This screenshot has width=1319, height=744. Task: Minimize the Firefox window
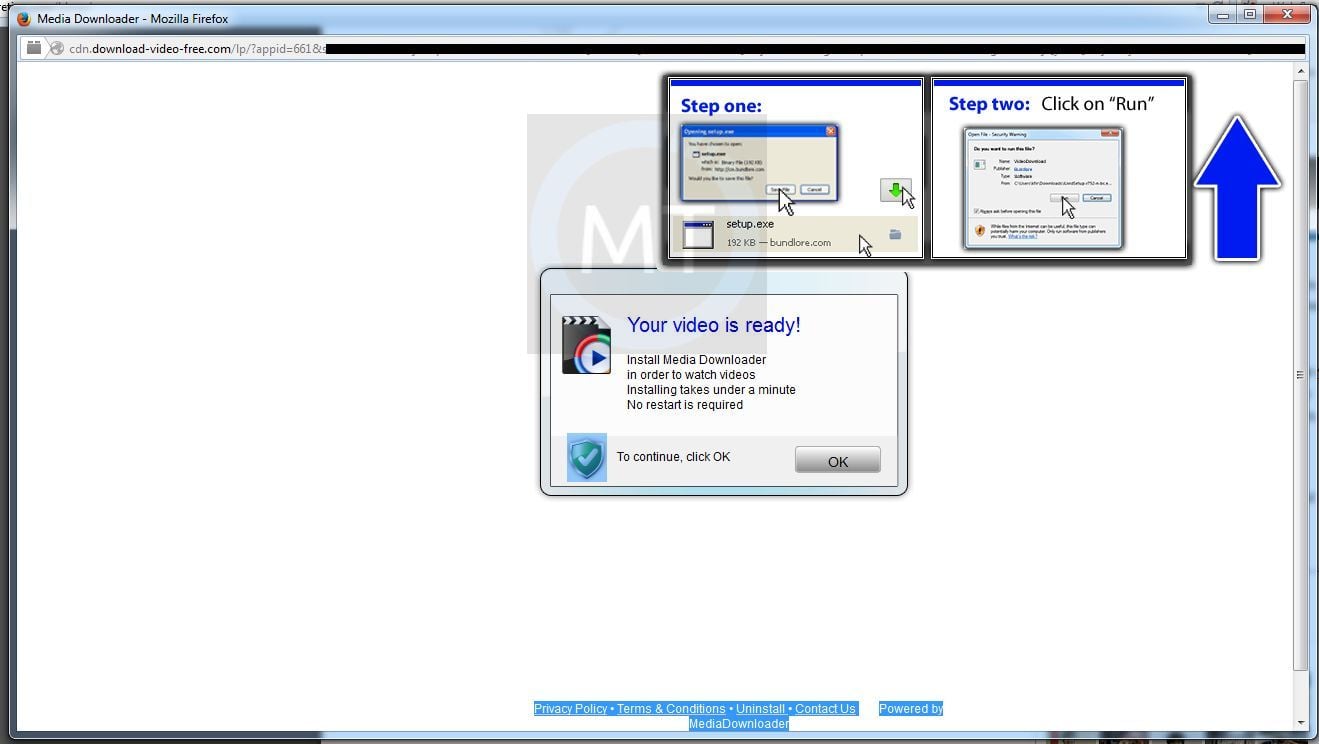pyautogui.click(x=1222, y=14)
